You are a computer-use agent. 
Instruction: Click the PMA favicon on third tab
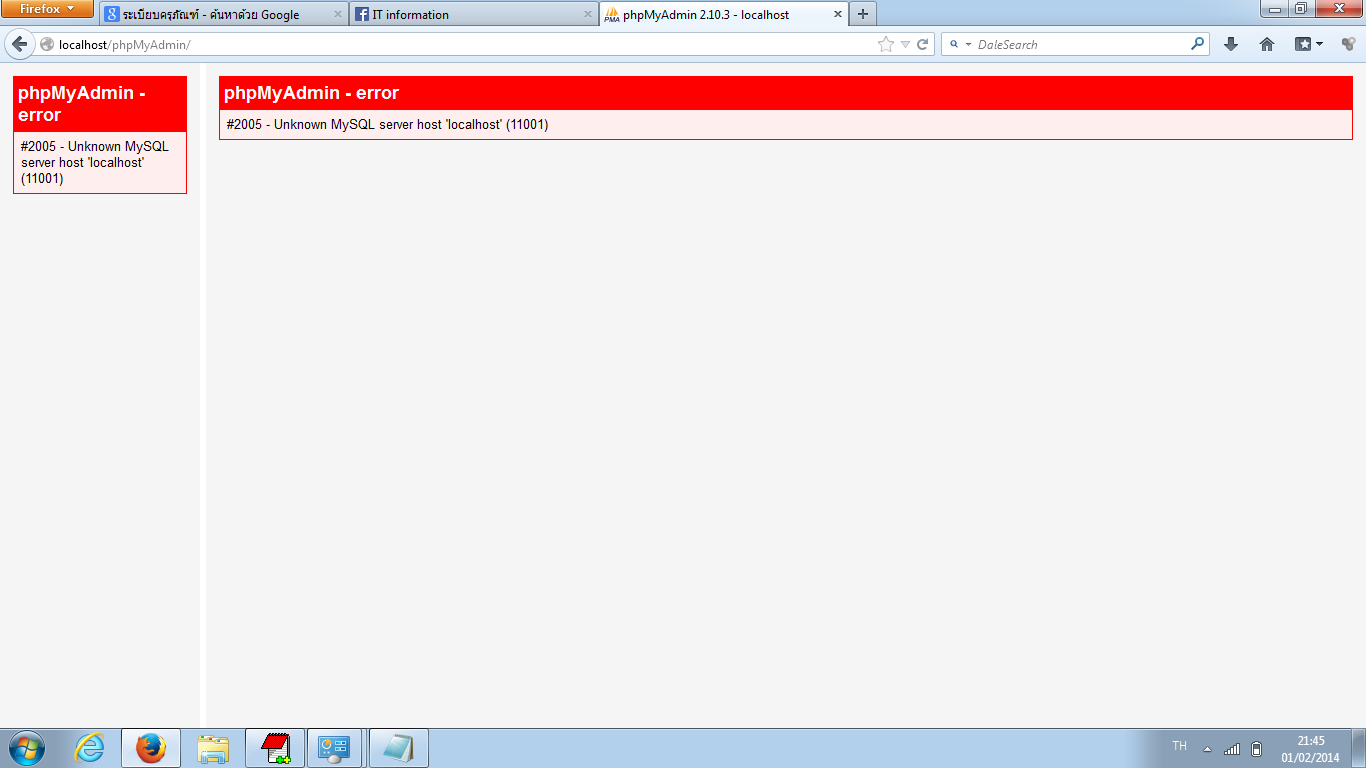click(612, 14)
